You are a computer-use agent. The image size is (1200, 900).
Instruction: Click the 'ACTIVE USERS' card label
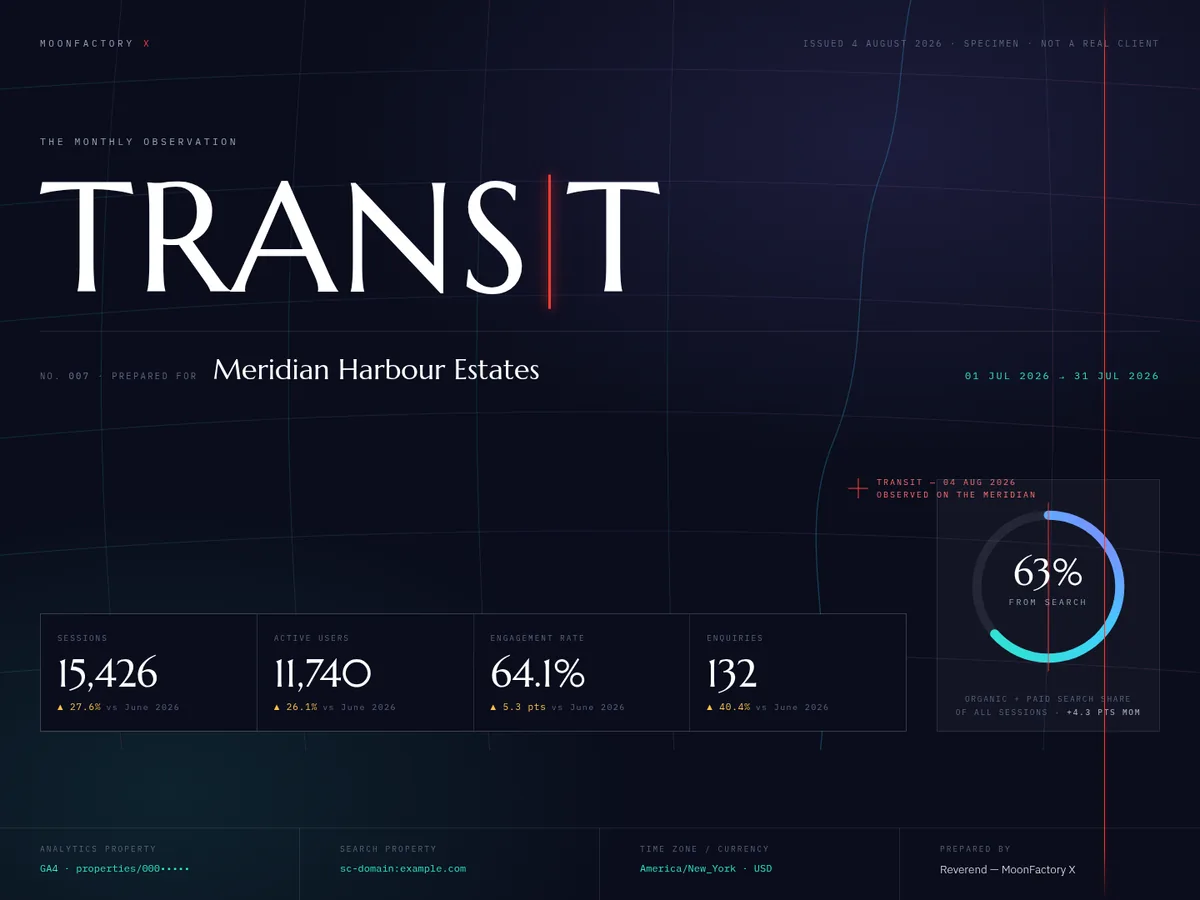click(312, 638)
